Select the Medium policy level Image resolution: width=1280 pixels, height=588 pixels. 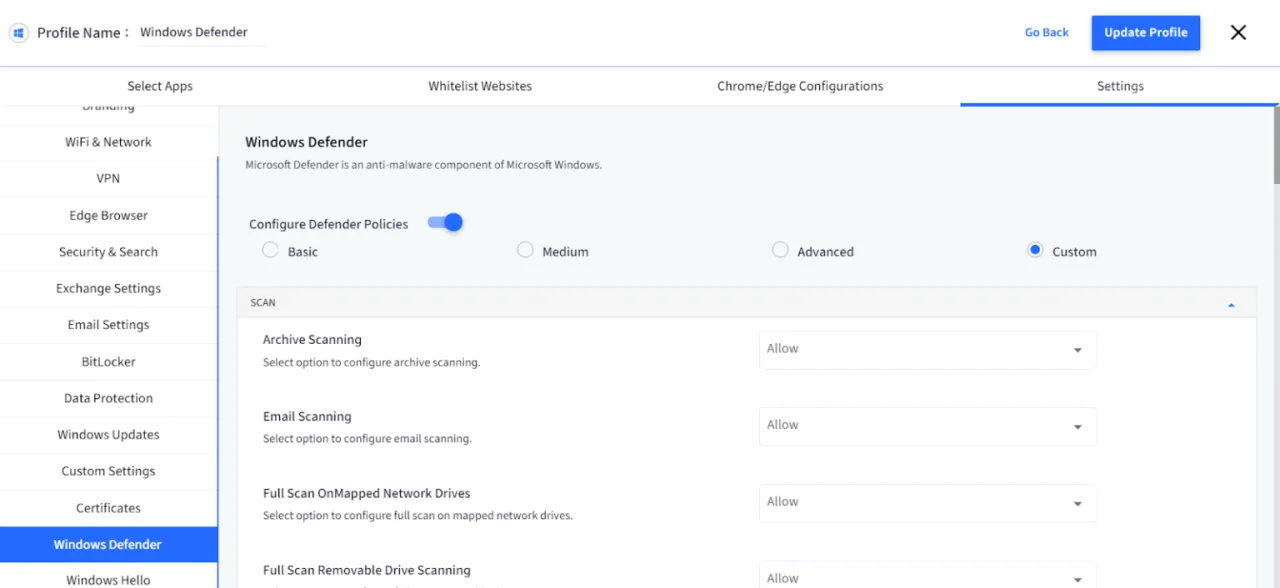[525, 250]
